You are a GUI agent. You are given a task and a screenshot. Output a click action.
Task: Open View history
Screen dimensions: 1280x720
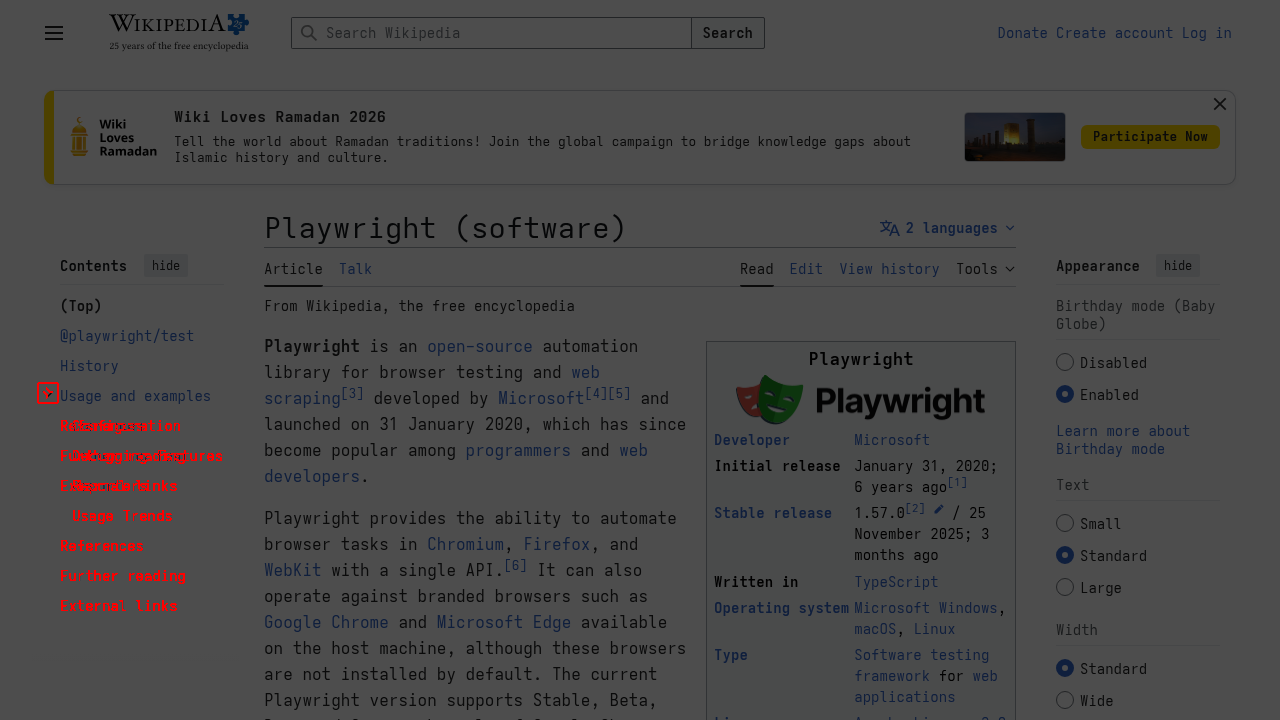(889, 269)
